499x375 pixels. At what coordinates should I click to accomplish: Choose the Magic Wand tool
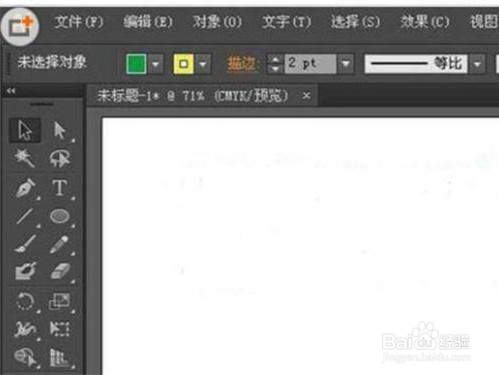click(25, 158)
